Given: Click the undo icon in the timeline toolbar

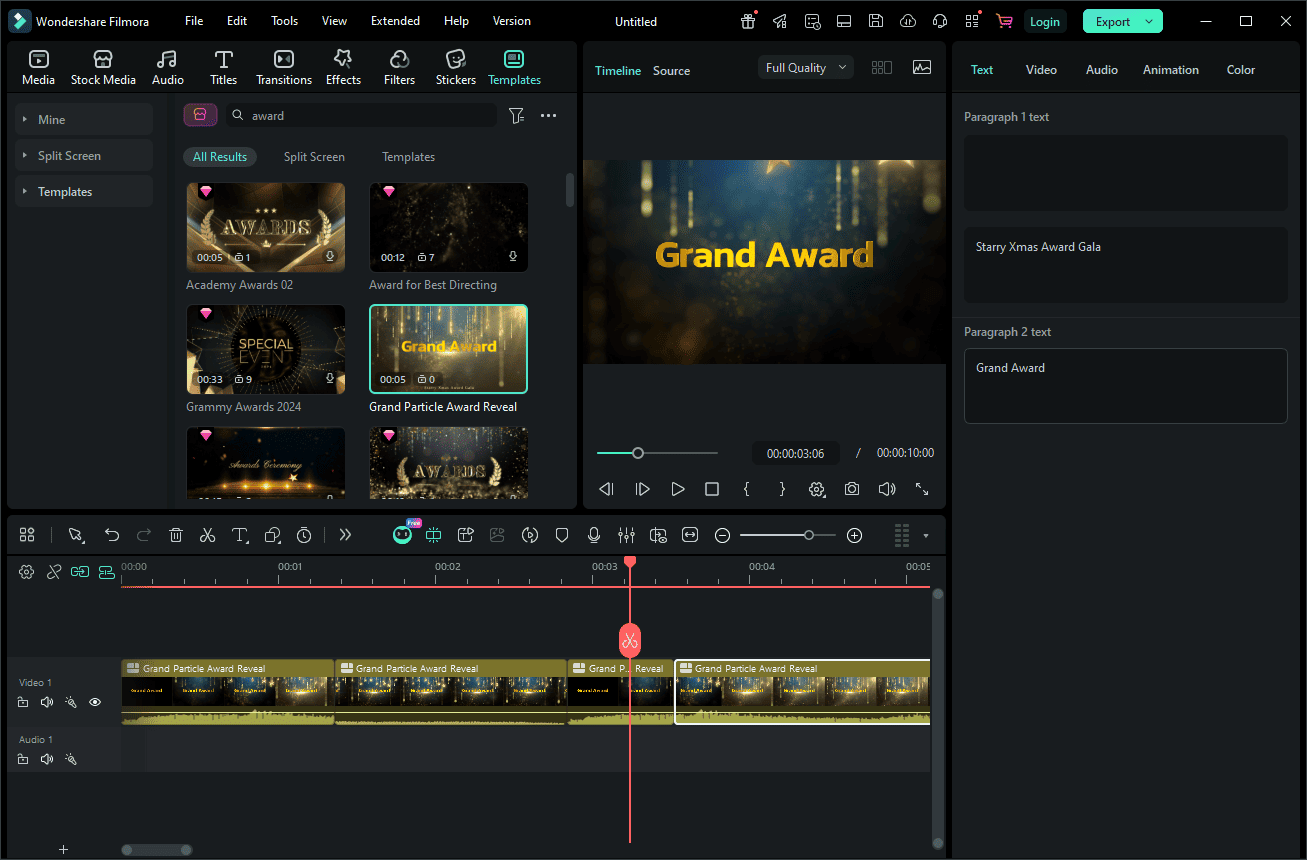Looking at the screenshot, I should (111, 535).
